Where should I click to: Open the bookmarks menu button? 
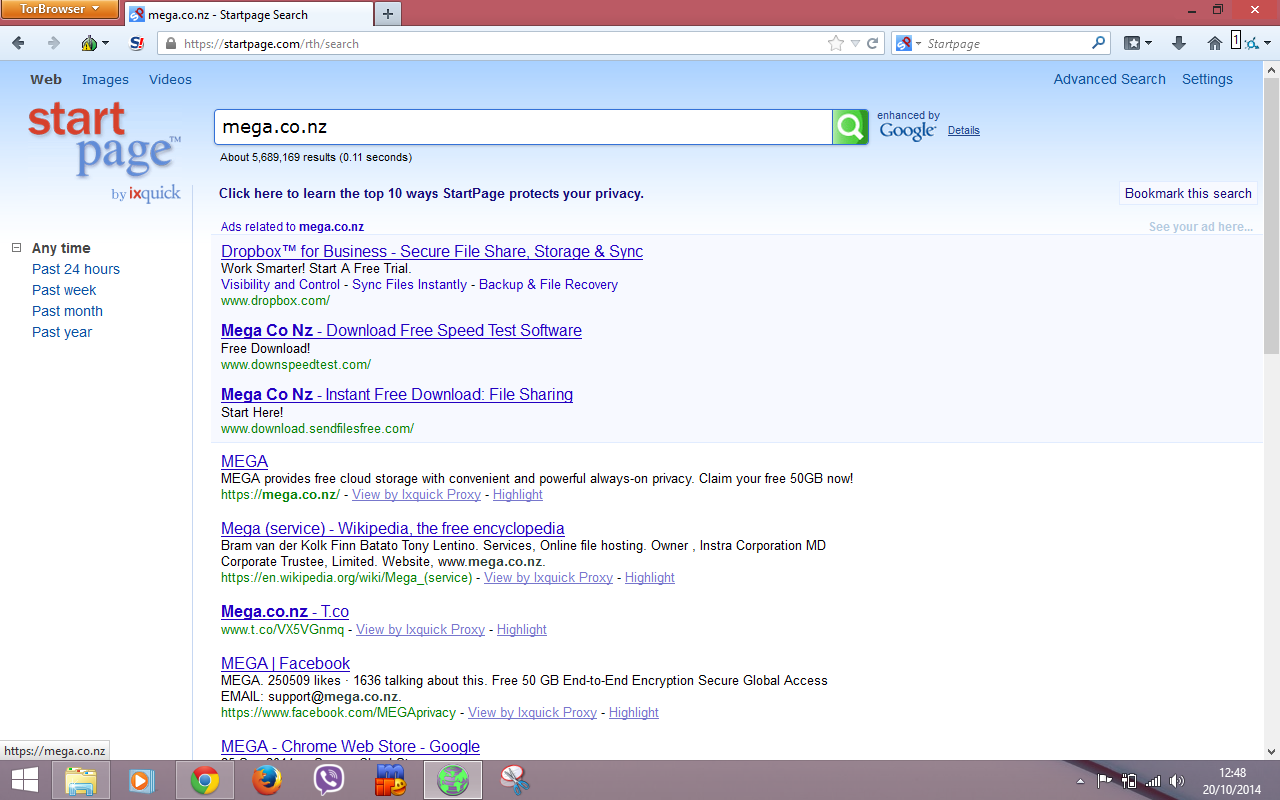(x=1138, y=43)
